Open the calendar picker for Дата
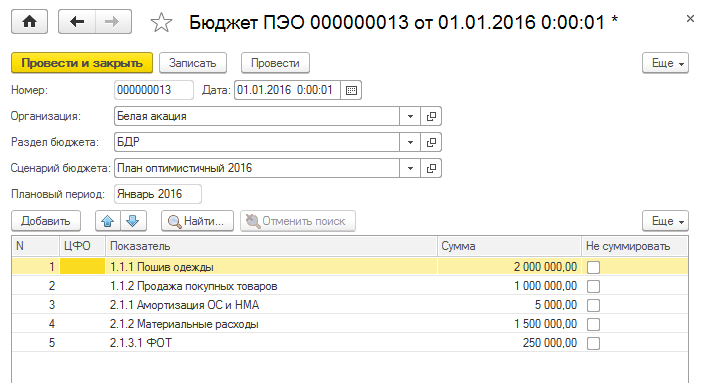The image size is (705, 383). pyautogui.click(x=352, y=90)
